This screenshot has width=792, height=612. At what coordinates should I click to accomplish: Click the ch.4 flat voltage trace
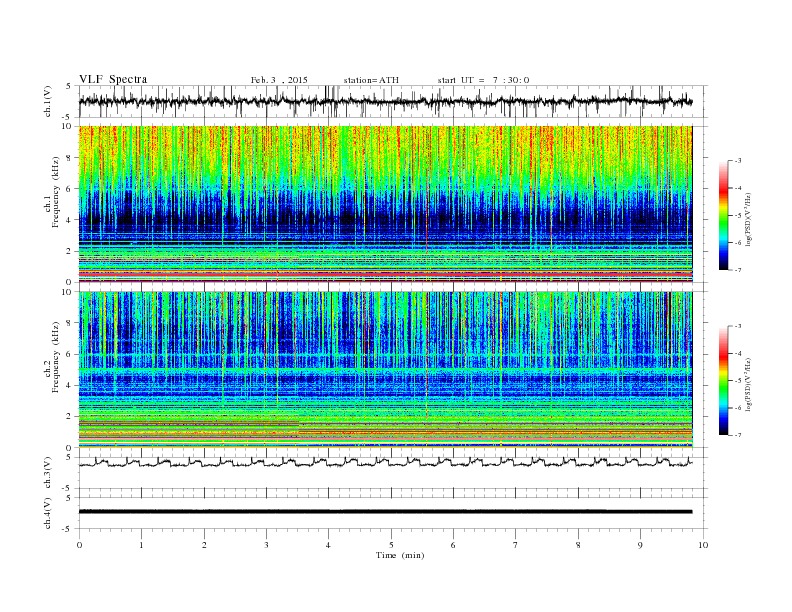pyautogui.click(x=386, y=512)
